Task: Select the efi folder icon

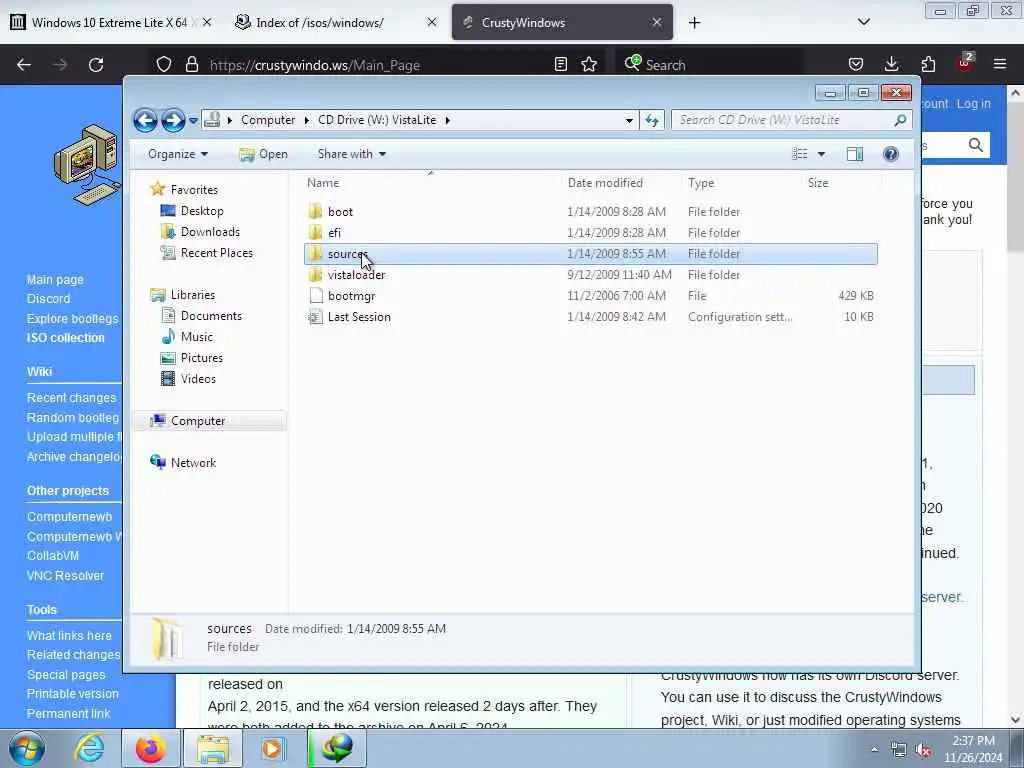Action: coord(315,232)
